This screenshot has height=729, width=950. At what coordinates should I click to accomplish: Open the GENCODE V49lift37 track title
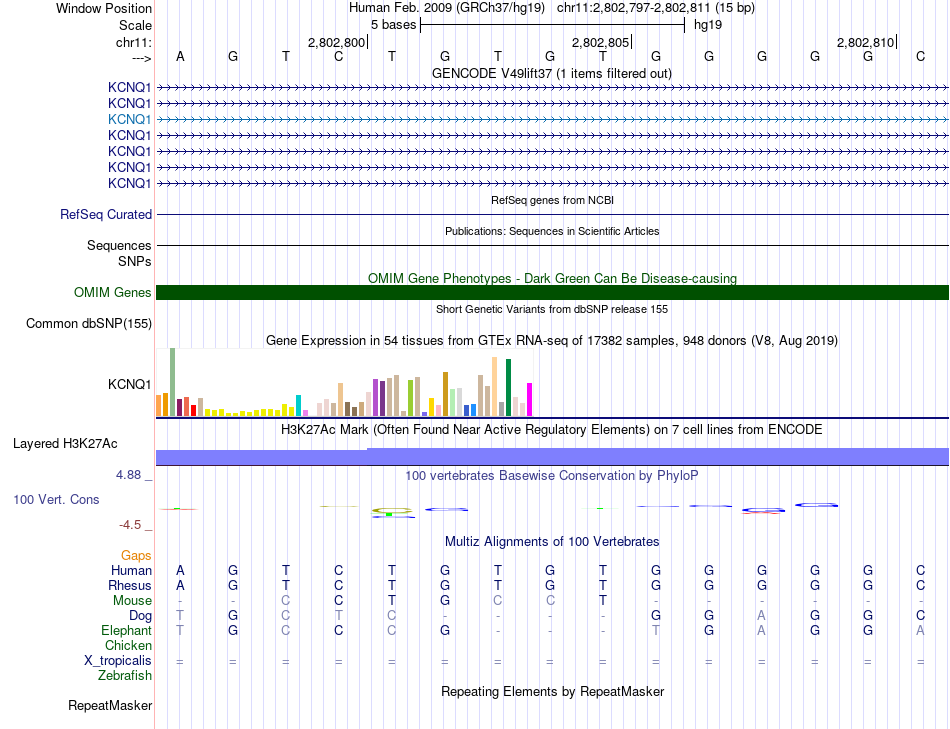click(552, 74)
